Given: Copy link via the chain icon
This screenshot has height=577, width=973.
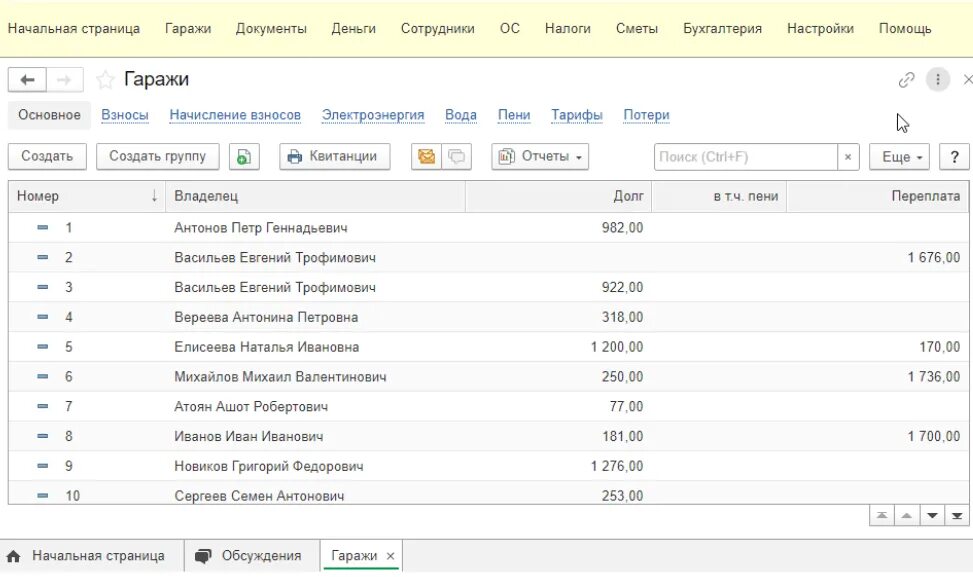Looking at the screenshot, I should [x=906, y=79].
